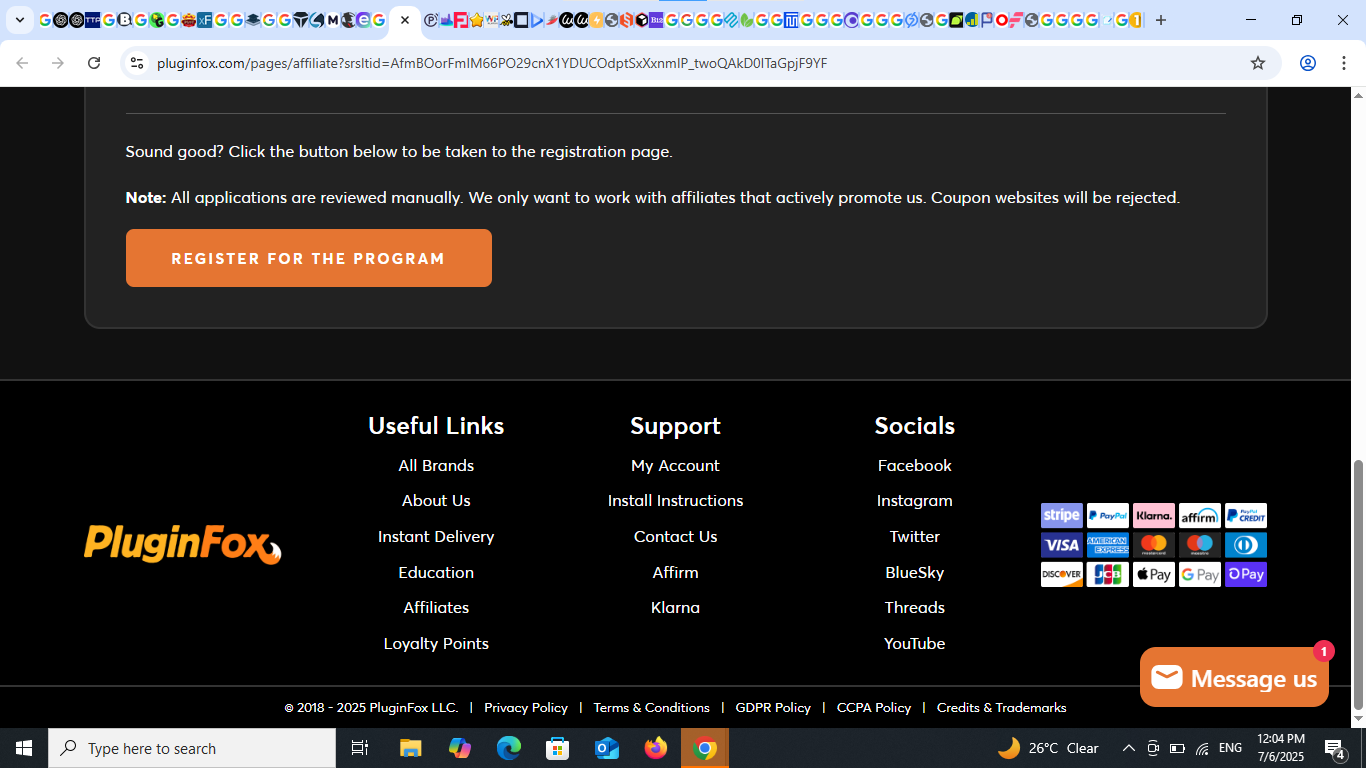Open the Install Instructions link
Image resolution: width=1366 pixels, height=768 pixels.
tap(675, 501)
